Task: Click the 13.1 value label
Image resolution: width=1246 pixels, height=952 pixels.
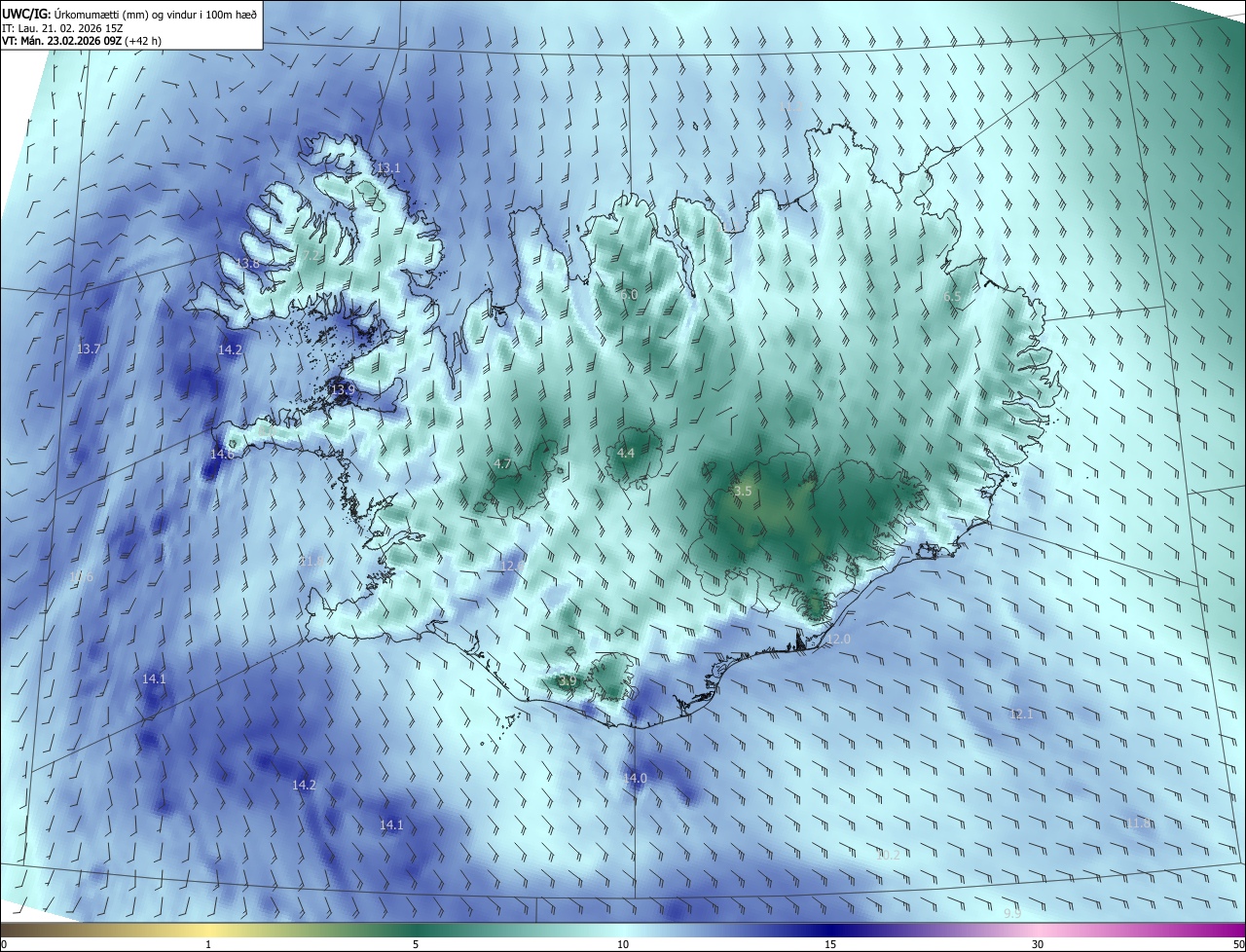Action: 389,168
